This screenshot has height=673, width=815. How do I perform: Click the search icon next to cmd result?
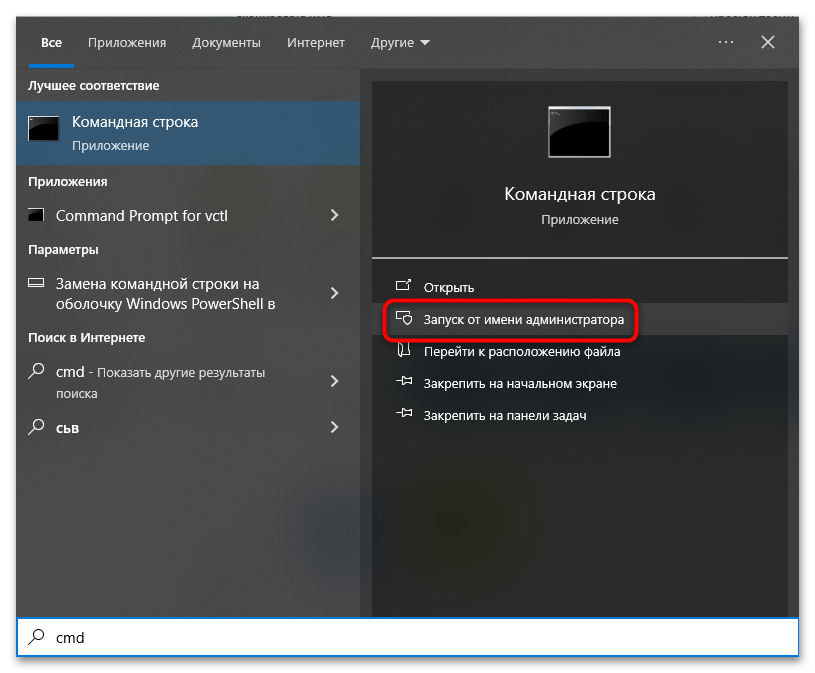(x=36, y=371)
